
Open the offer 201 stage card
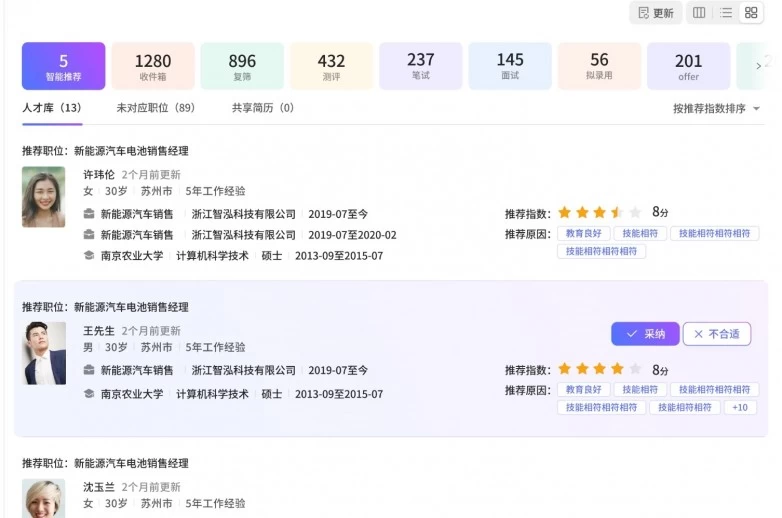pos(688,66)
